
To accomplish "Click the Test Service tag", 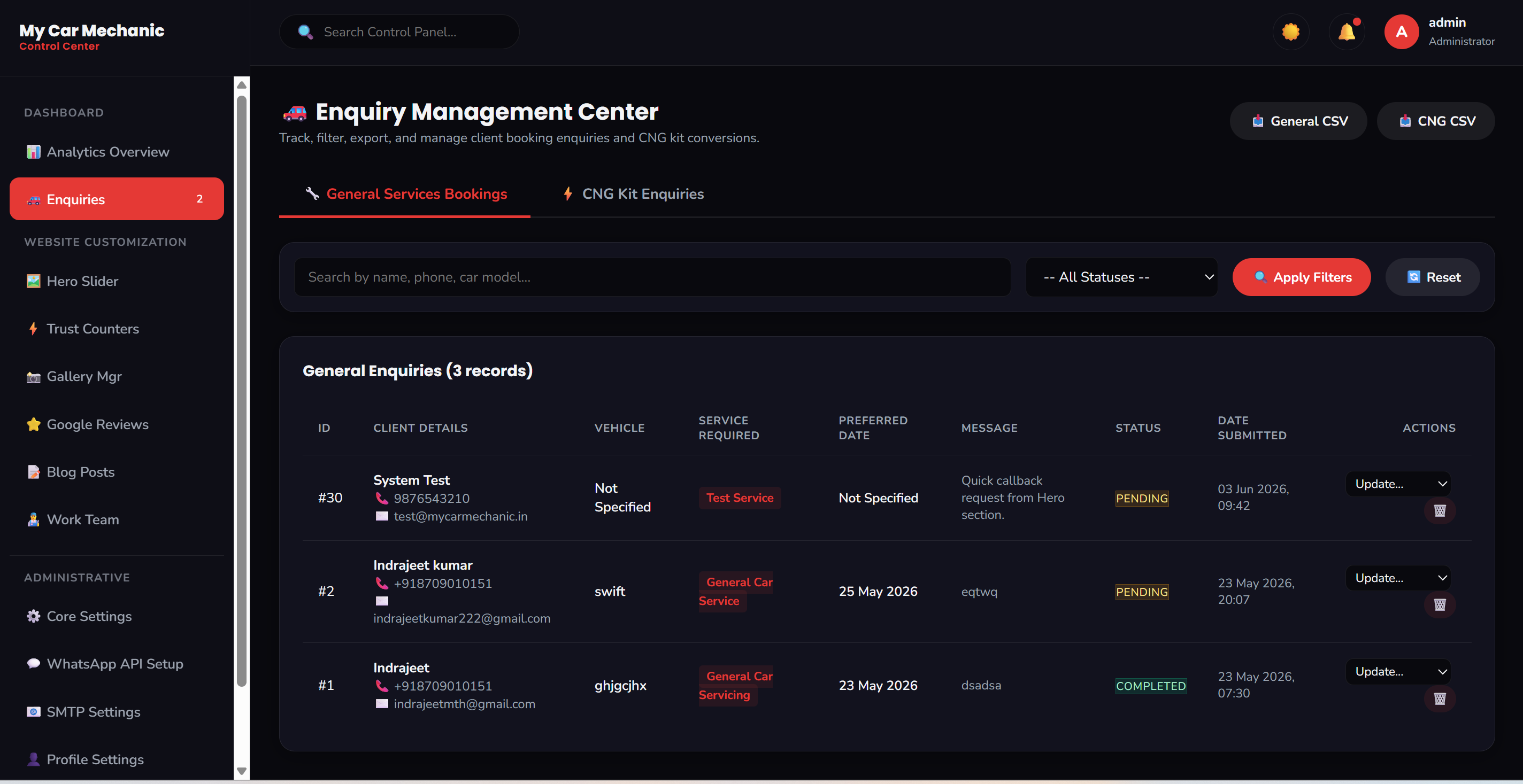I will coord(740,498).
